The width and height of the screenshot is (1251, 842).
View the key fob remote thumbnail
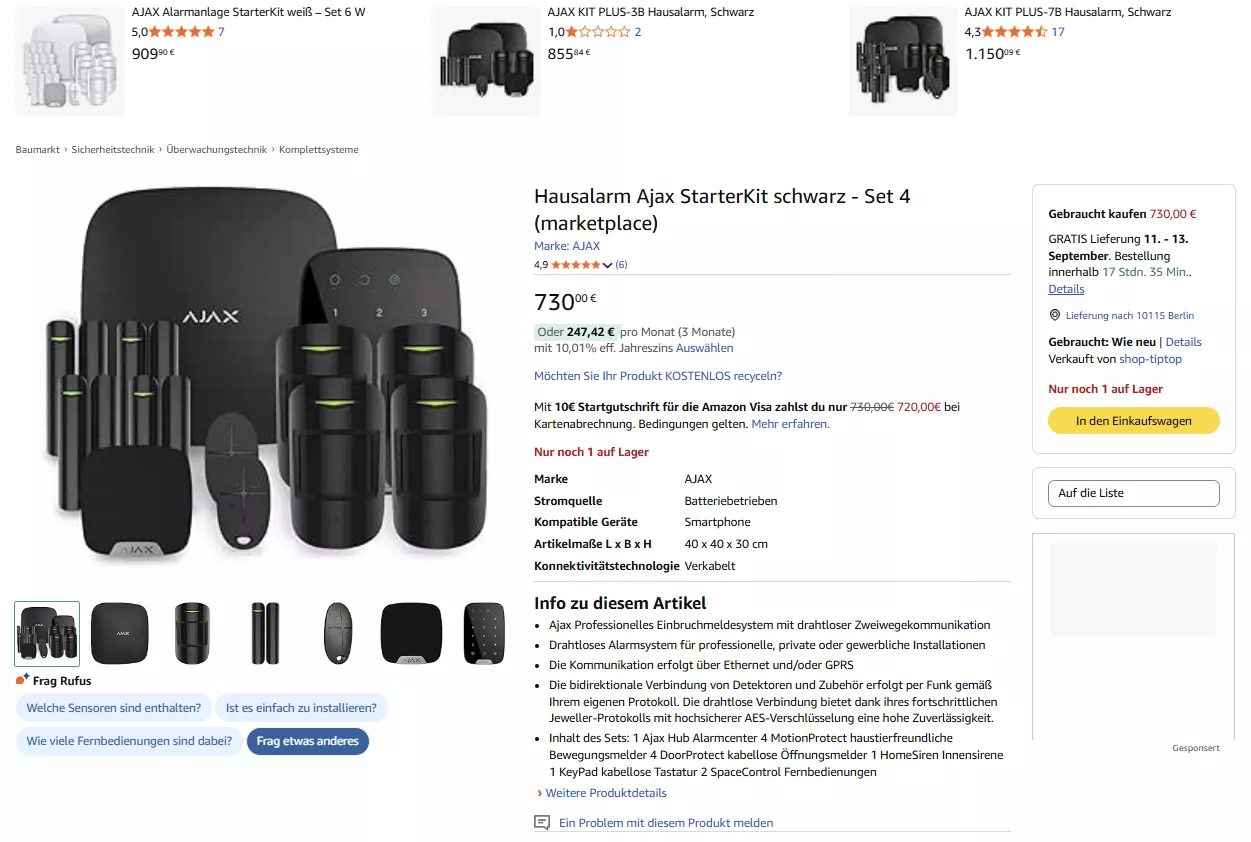click(338, 633)
